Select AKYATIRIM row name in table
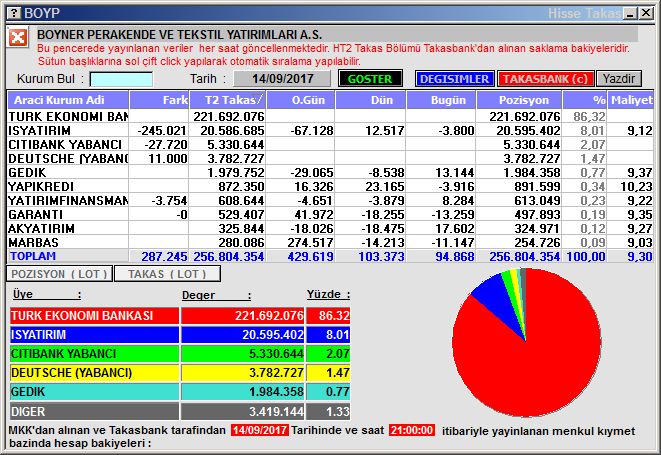 (42, 229)
